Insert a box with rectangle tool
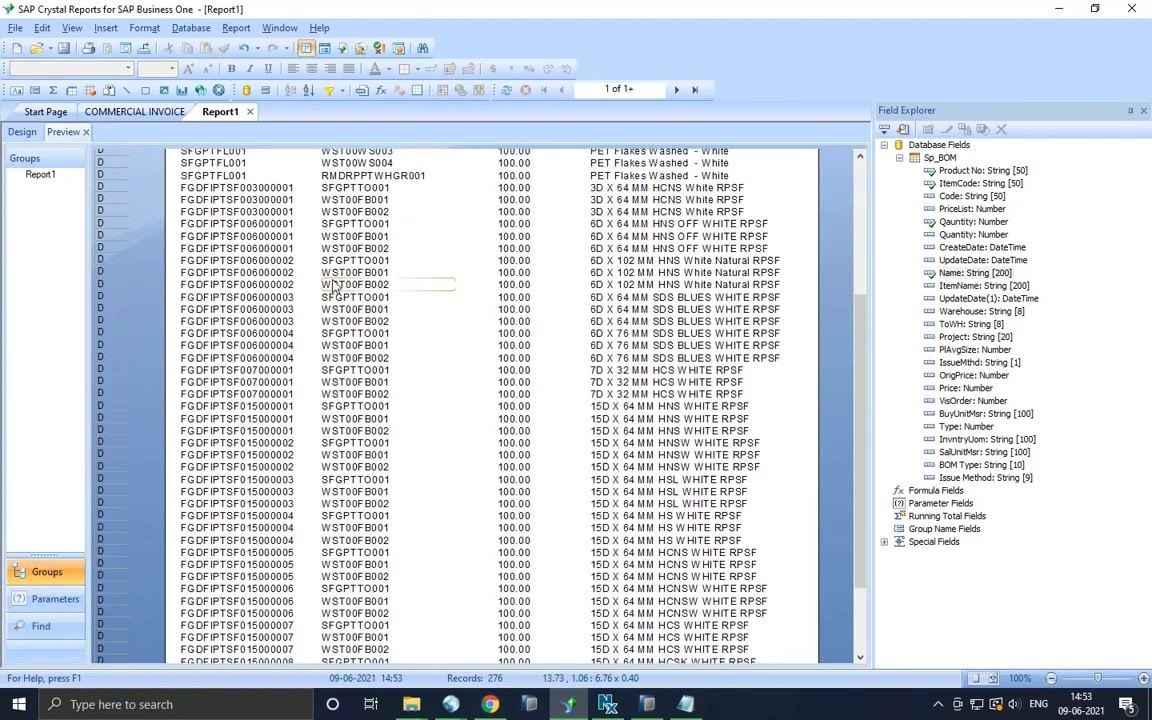Image resolution: width=1152 pixels, height=720 pixels. point(145,90)
